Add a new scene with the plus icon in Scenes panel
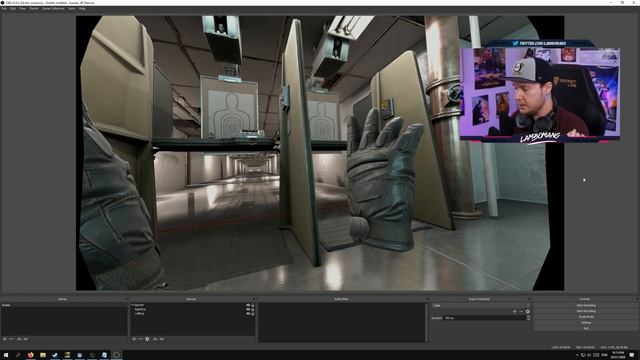This screenshot has height=360, width=640. (4, 339)
